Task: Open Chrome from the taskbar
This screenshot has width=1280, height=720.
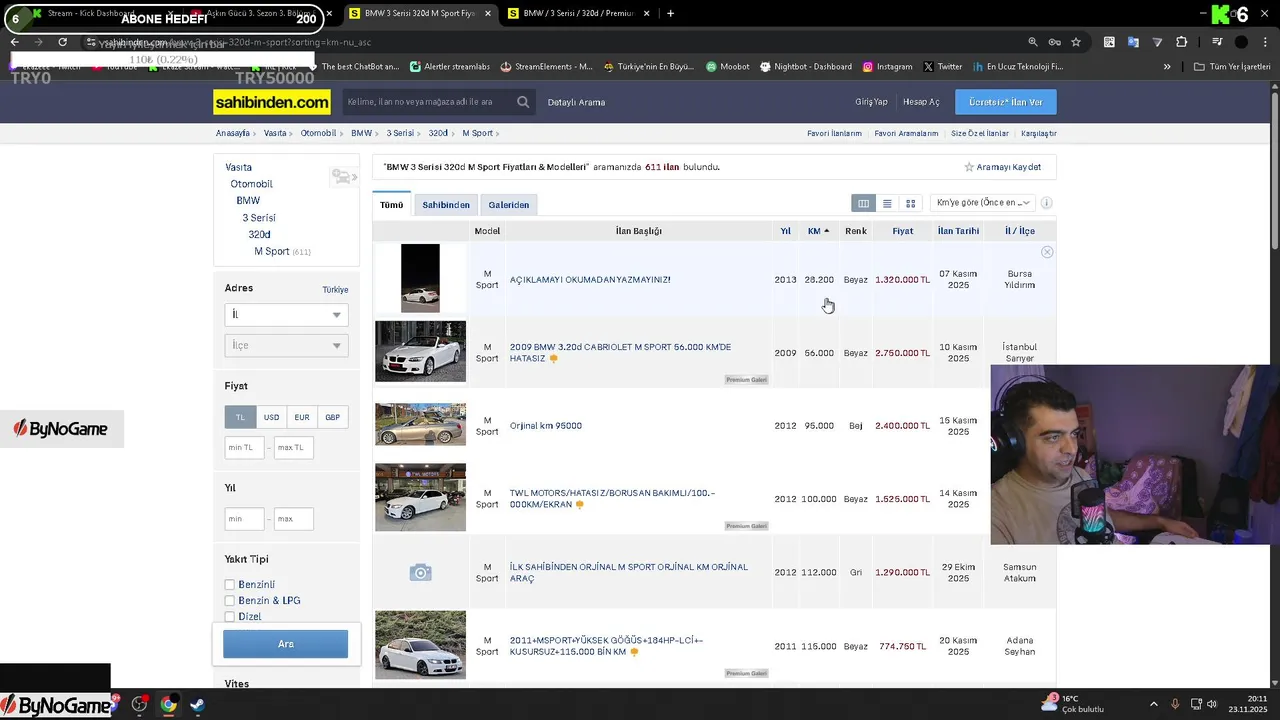Action: point(168,705)
